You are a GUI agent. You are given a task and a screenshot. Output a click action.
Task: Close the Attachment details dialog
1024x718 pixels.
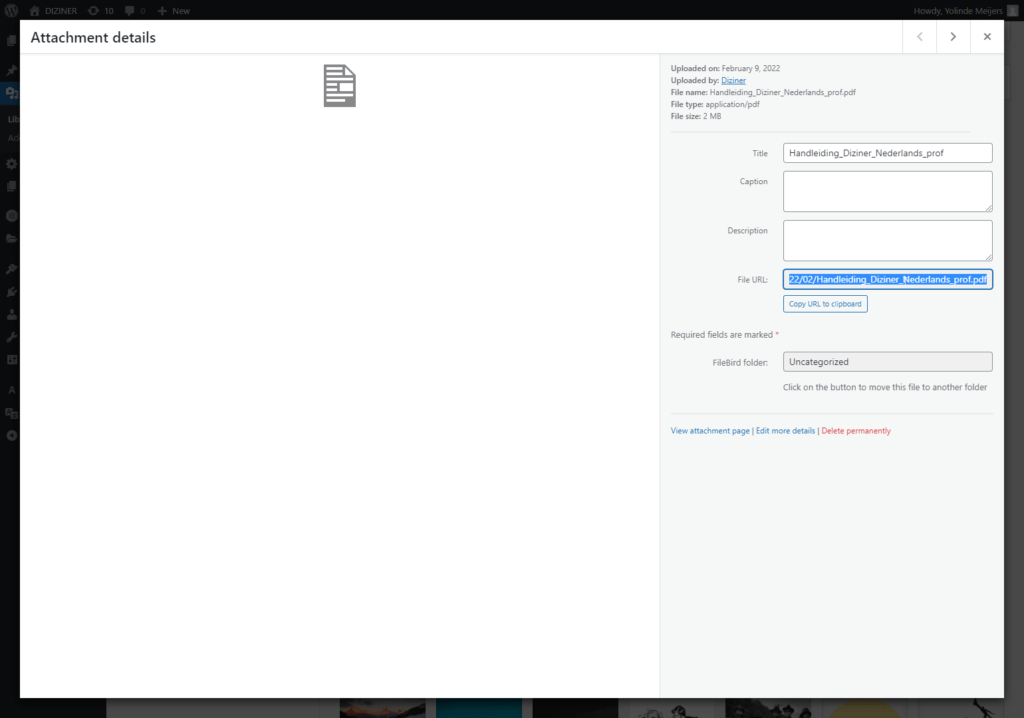tap(987, 37)
